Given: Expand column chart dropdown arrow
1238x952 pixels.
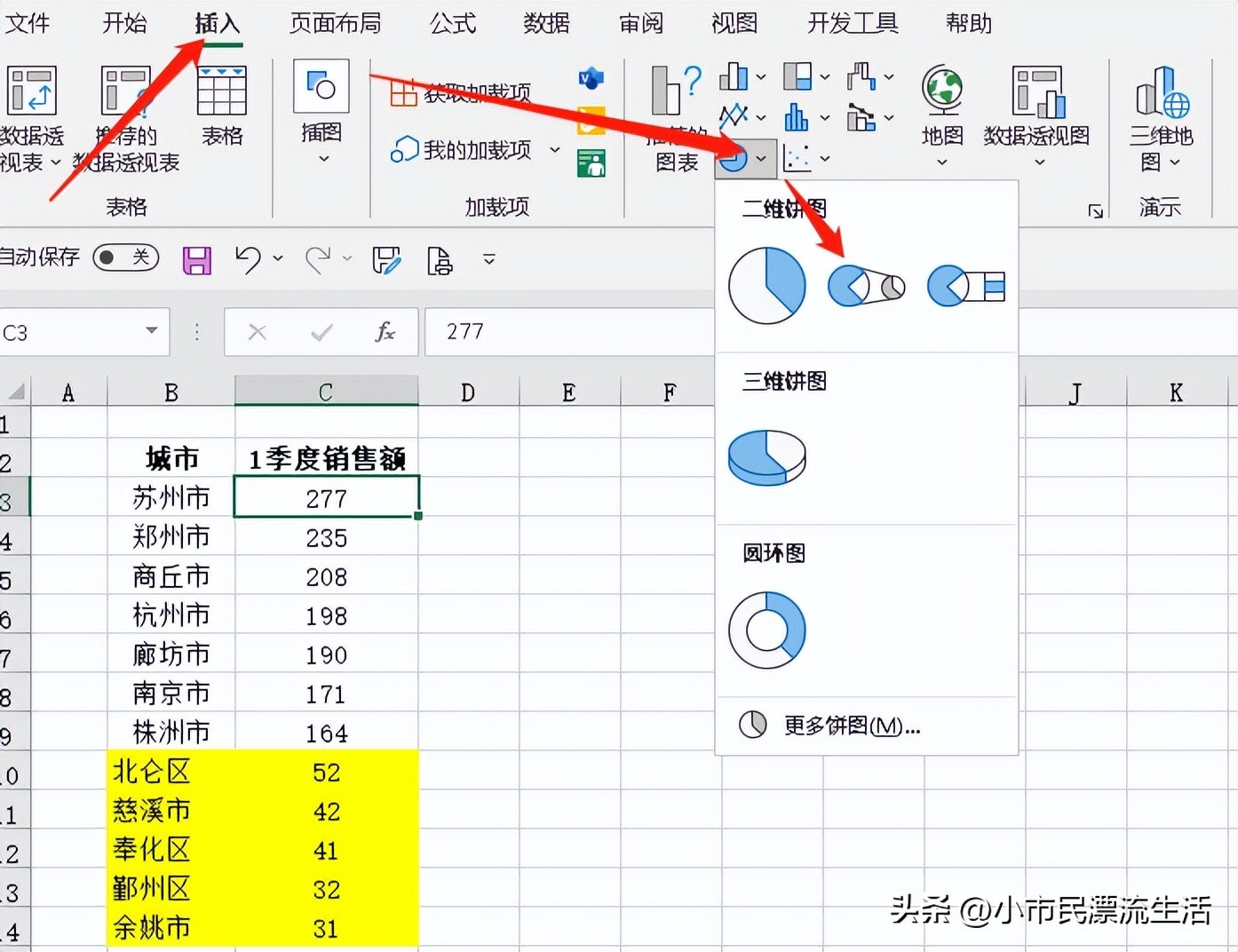Looking at the screenshot, I should pyautogui.click(x=761, y=77).
